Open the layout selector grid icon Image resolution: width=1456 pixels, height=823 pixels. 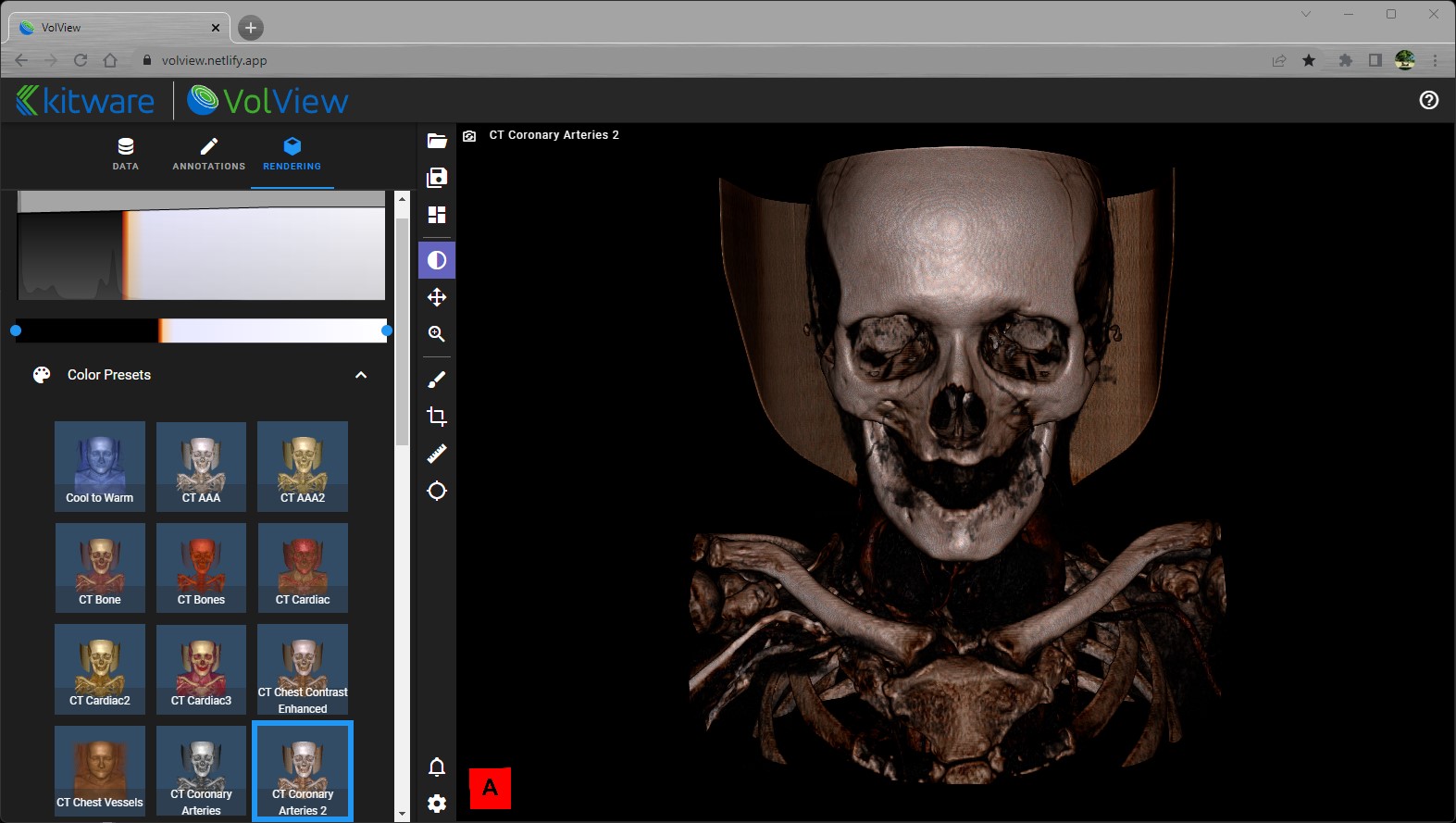[x=437, y=215]
